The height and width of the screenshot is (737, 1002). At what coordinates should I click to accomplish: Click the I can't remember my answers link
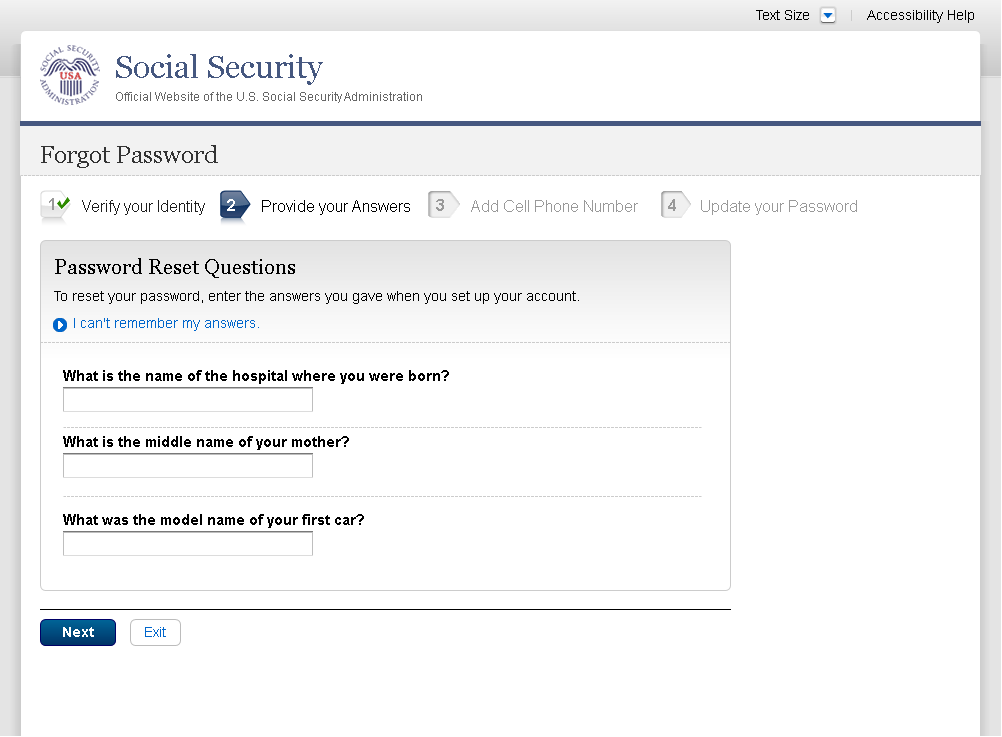point(166,323)
